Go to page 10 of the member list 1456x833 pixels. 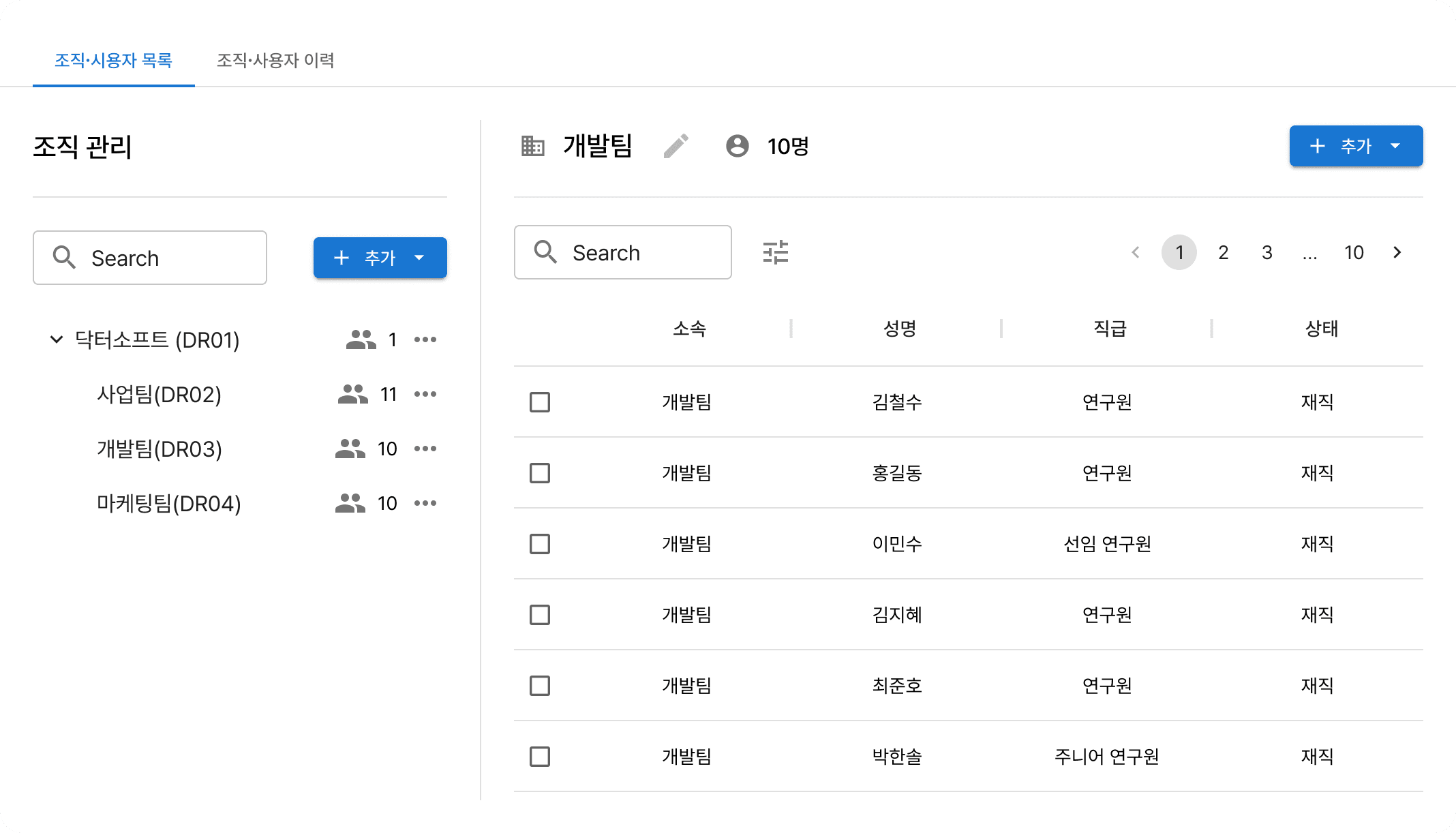pyautogui.click(x=1354, y=252)
